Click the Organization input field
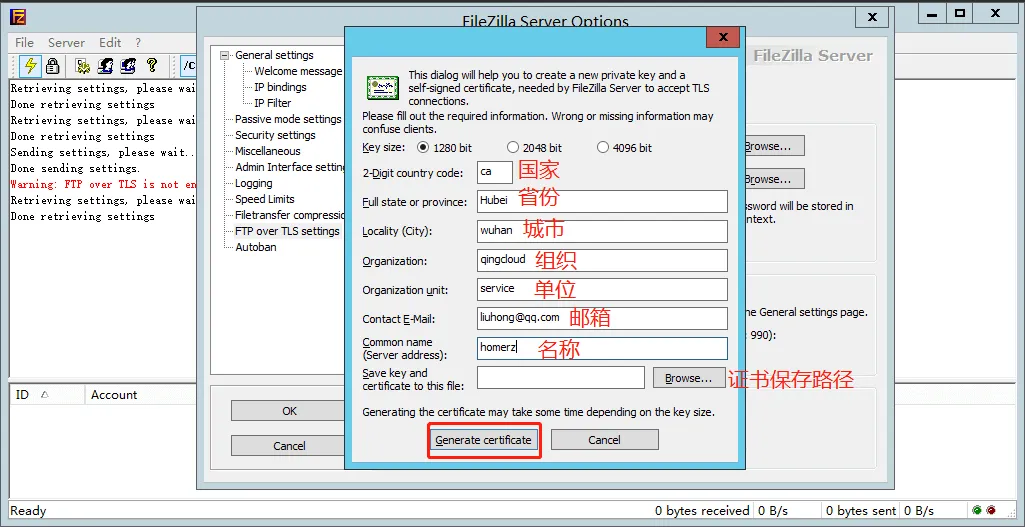The height and width of the screenshot is (527, 1025). coord(602,260)
